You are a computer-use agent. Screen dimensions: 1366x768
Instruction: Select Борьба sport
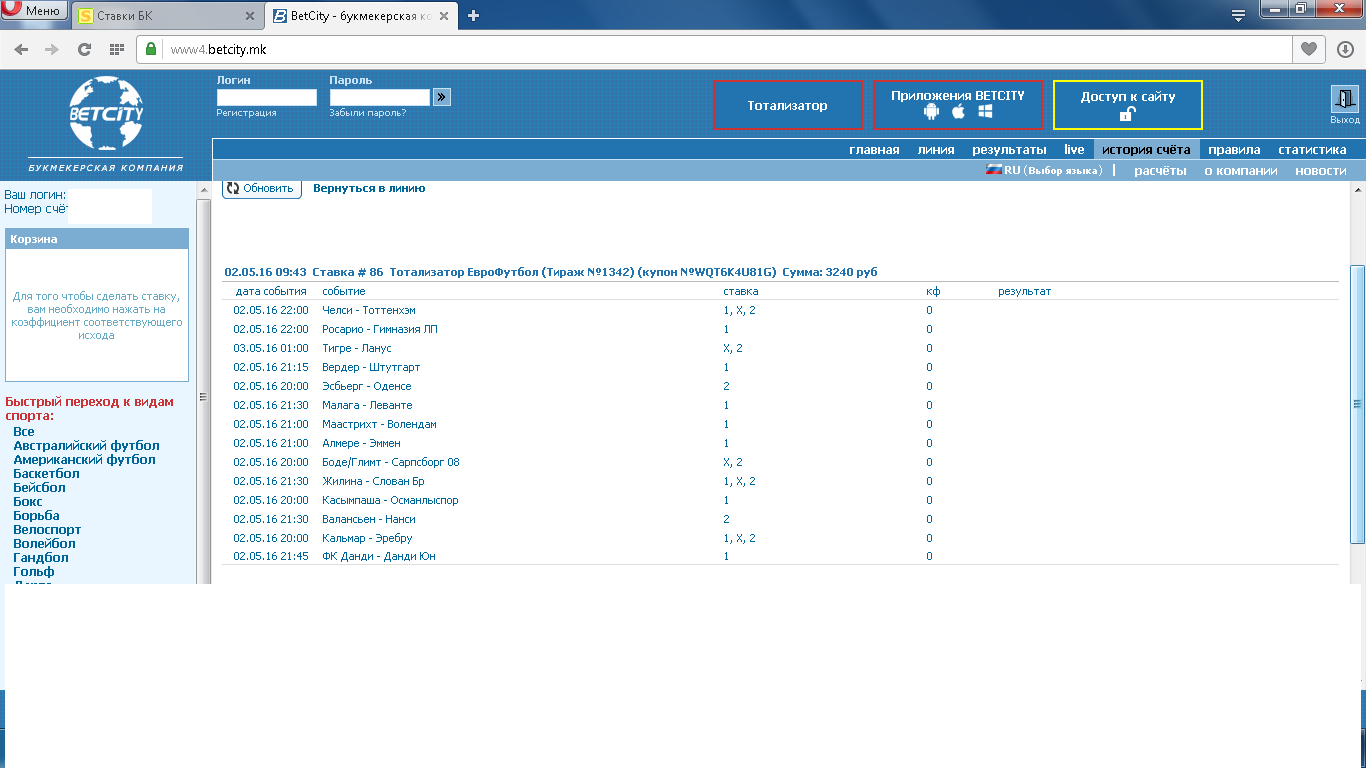[36, 516]
